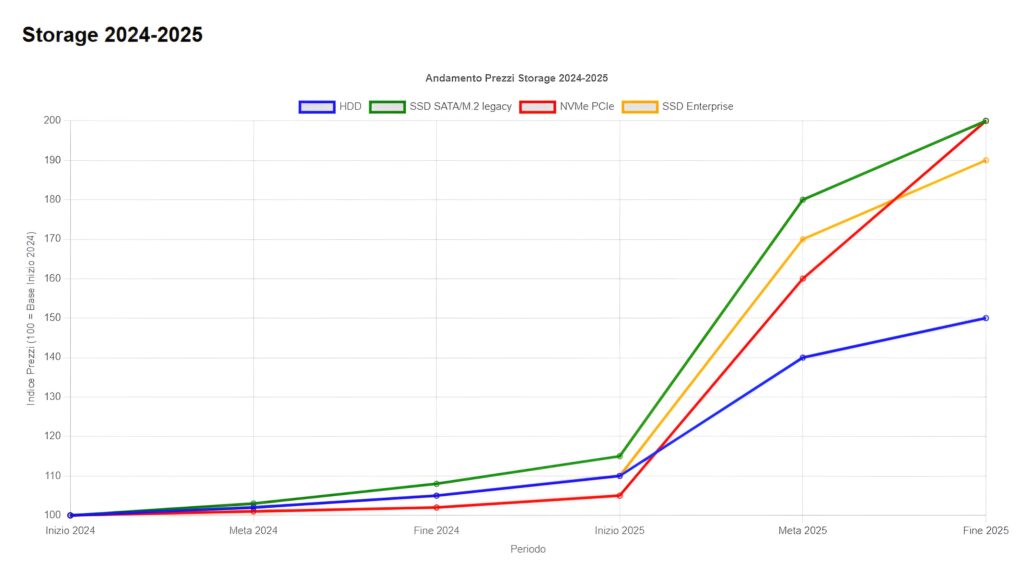This screenshot has width=1024, height=576.
Task: Hide the SSD SATA/M.2 legacy series label
Action: (460, 106)
